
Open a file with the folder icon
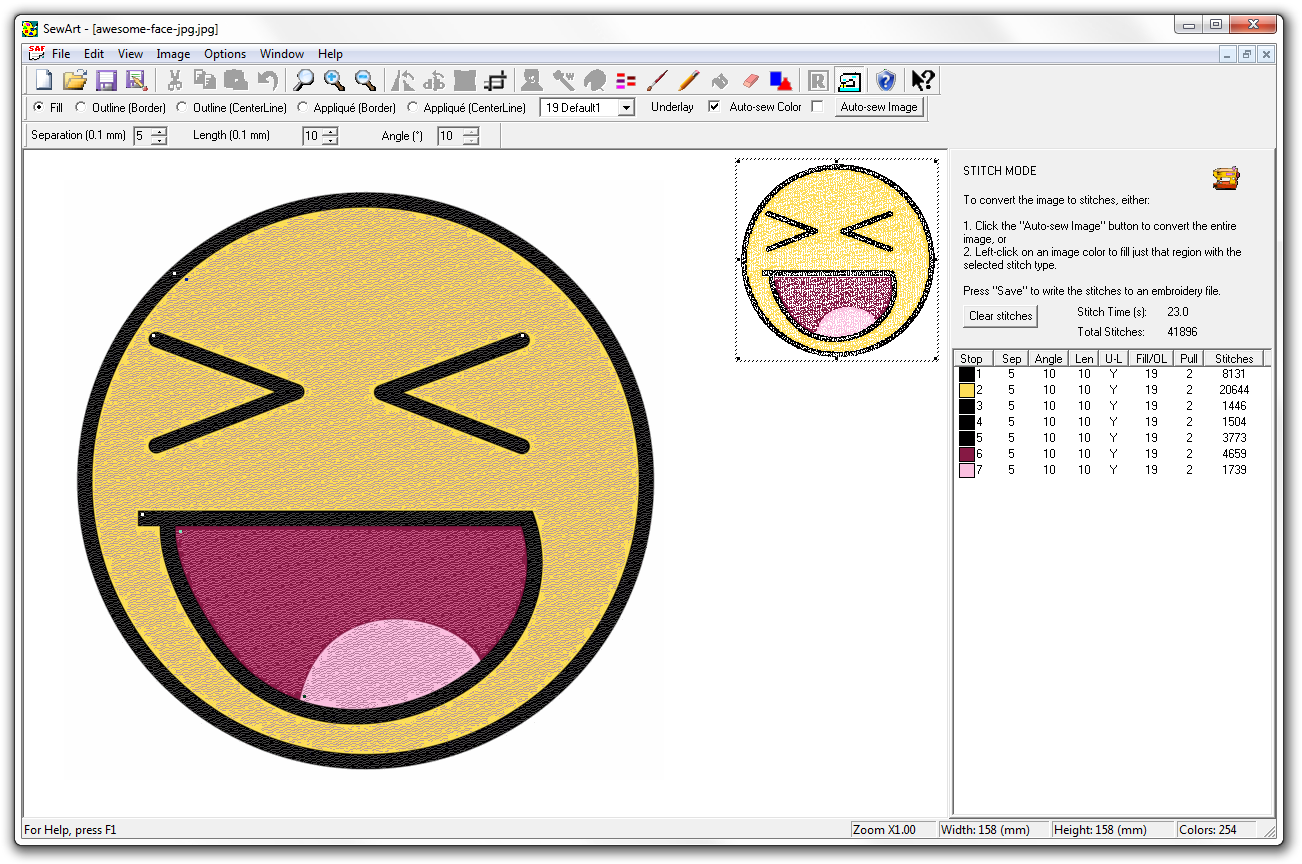(76, 80)
